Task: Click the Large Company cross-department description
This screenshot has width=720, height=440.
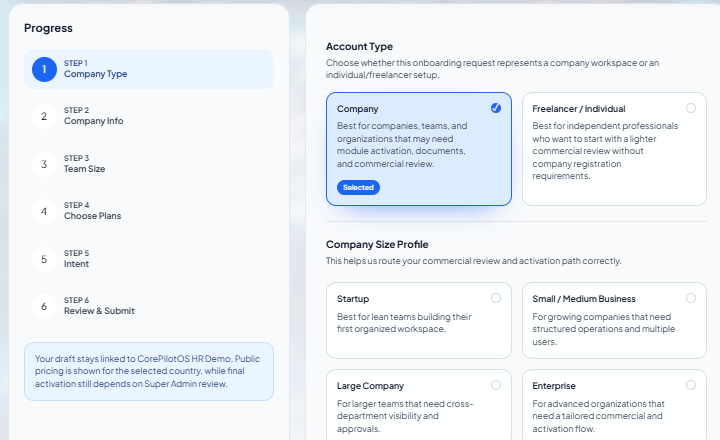Action: (405, 416)
